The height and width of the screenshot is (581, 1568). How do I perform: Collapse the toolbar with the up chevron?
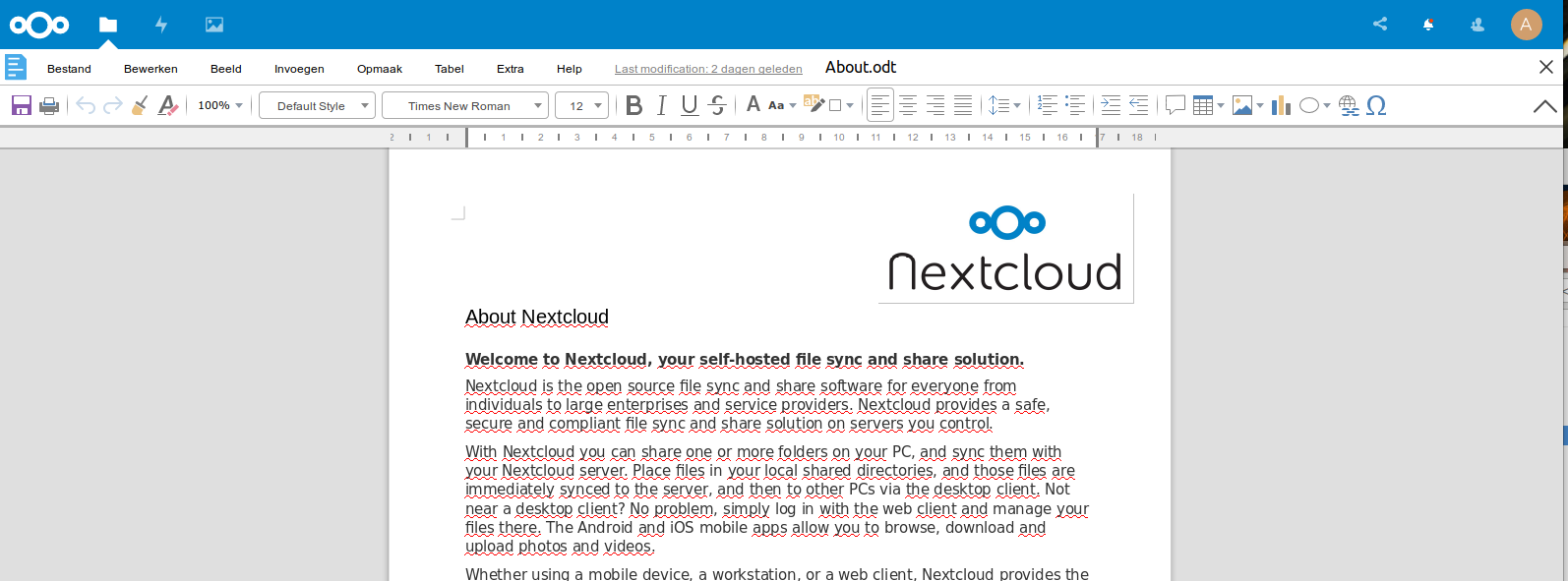point(1544,106)
